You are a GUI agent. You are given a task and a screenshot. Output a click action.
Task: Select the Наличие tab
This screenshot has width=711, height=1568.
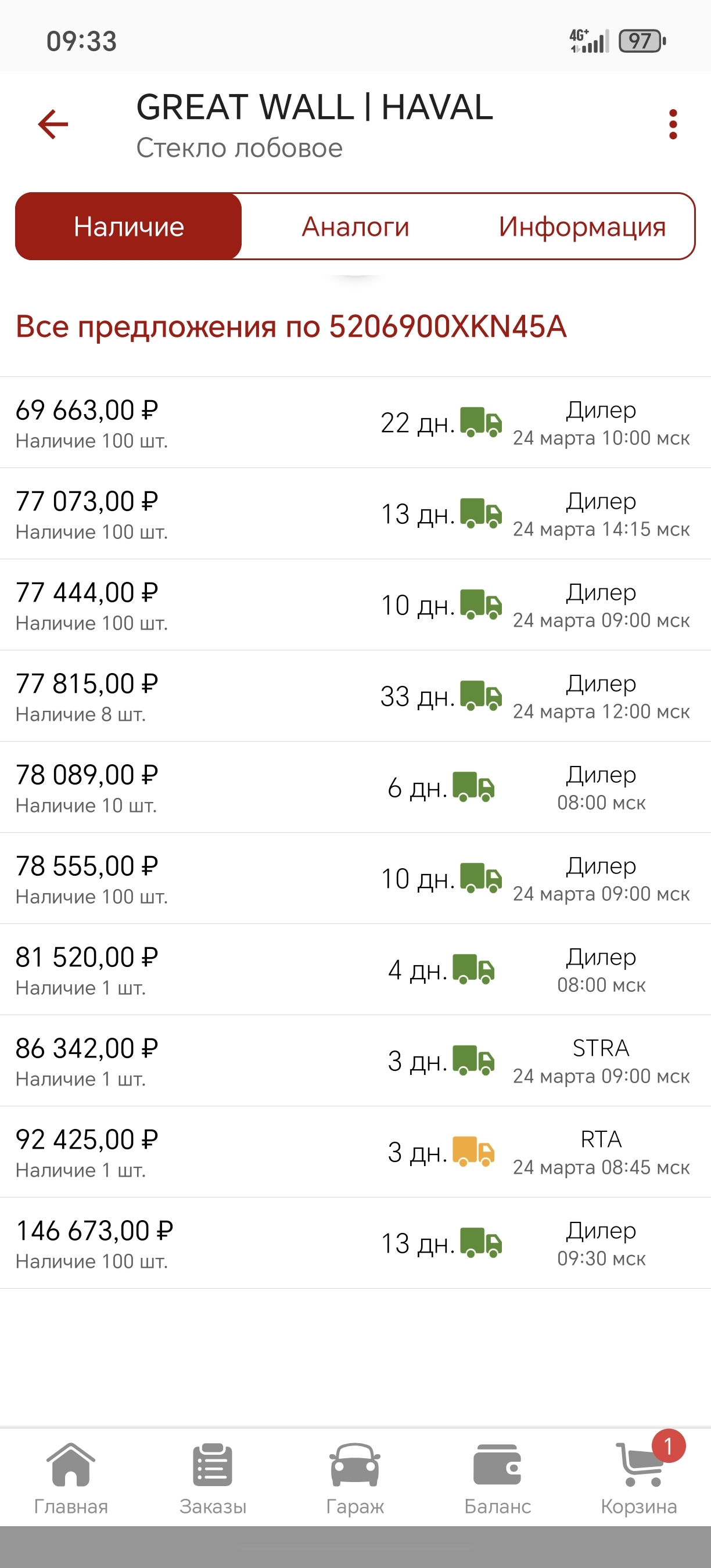[129, 226]
